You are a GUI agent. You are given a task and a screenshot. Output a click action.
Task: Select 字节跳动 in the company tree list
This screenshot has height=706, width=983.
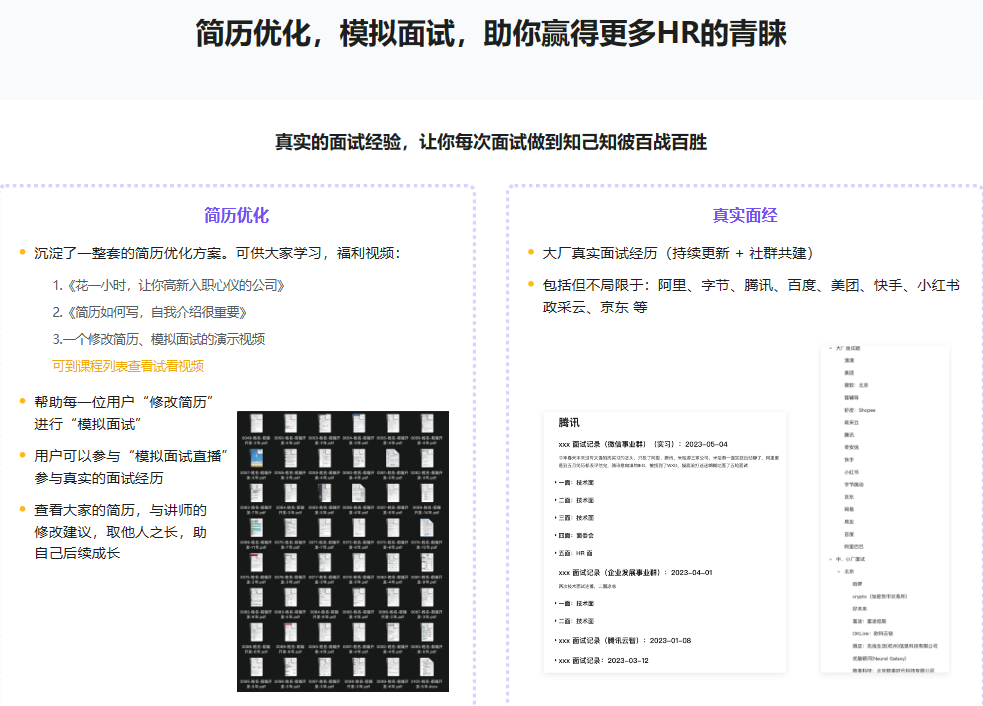856,483
